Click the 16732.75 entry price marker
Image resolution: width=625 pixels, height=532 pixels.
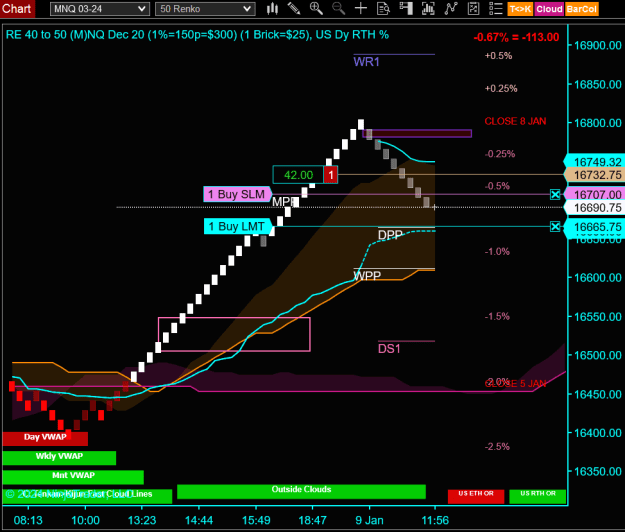(596, 175)
